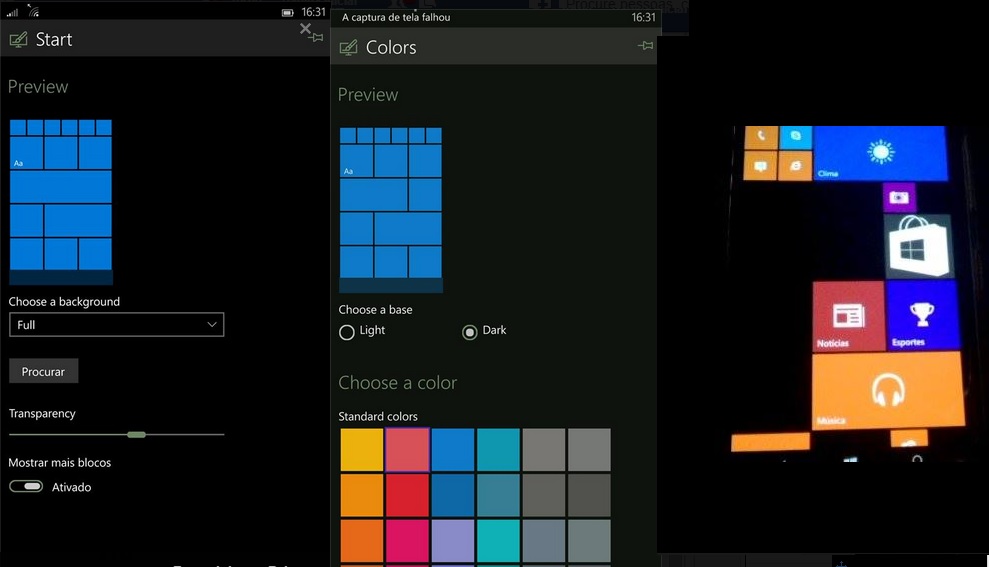
Task: Click the Transparency slider handle
Action: [x=137, y=434]
